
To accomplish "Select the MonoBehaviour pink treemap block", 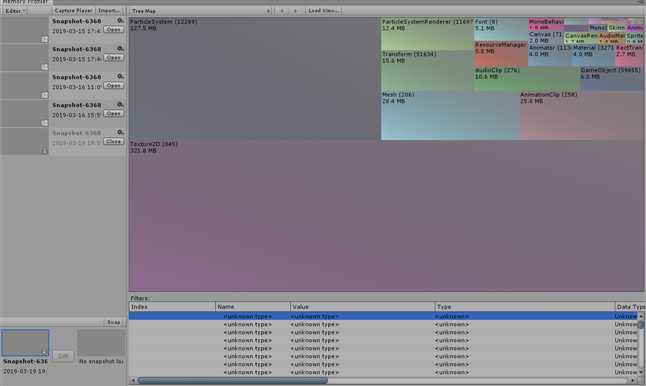I will click(546, 24).
